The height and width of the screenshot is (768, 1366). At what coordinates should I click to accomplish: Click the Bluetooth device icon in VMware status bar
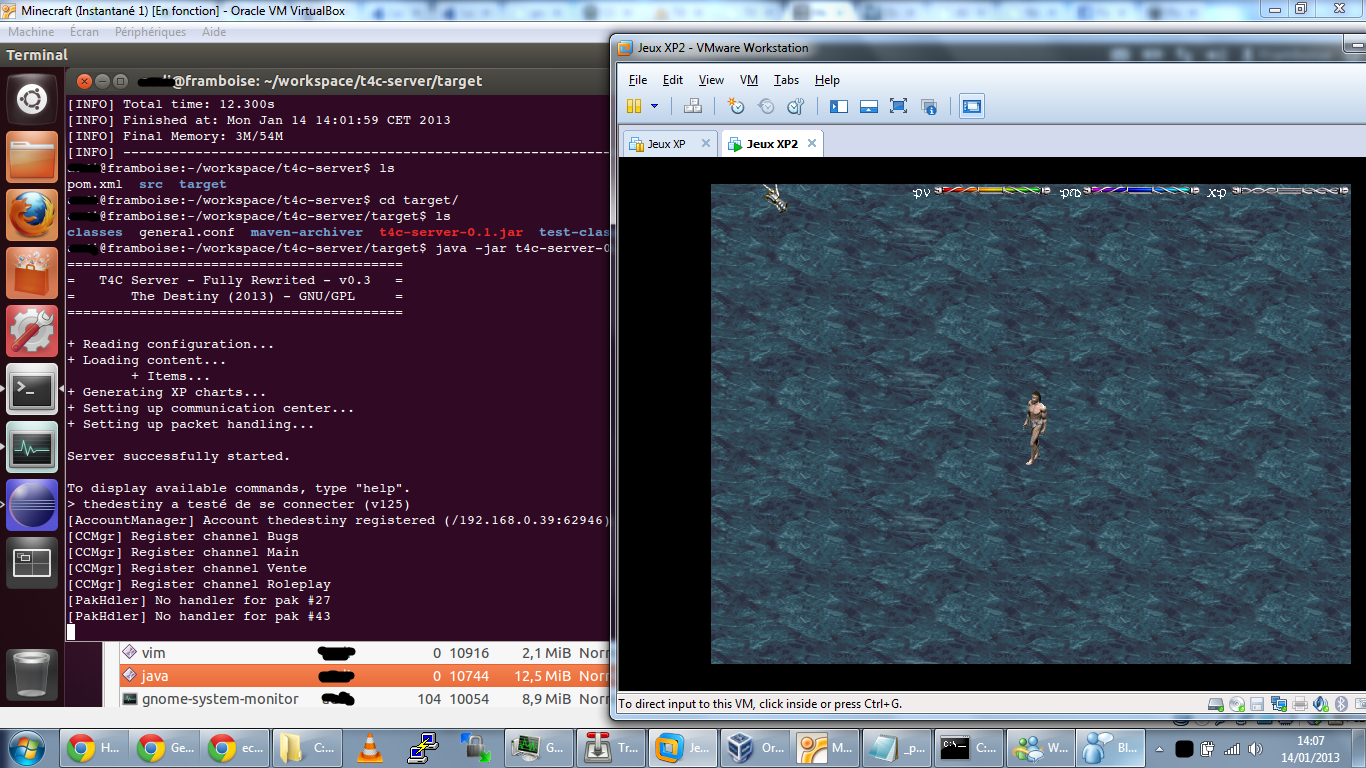(1342, 704)
